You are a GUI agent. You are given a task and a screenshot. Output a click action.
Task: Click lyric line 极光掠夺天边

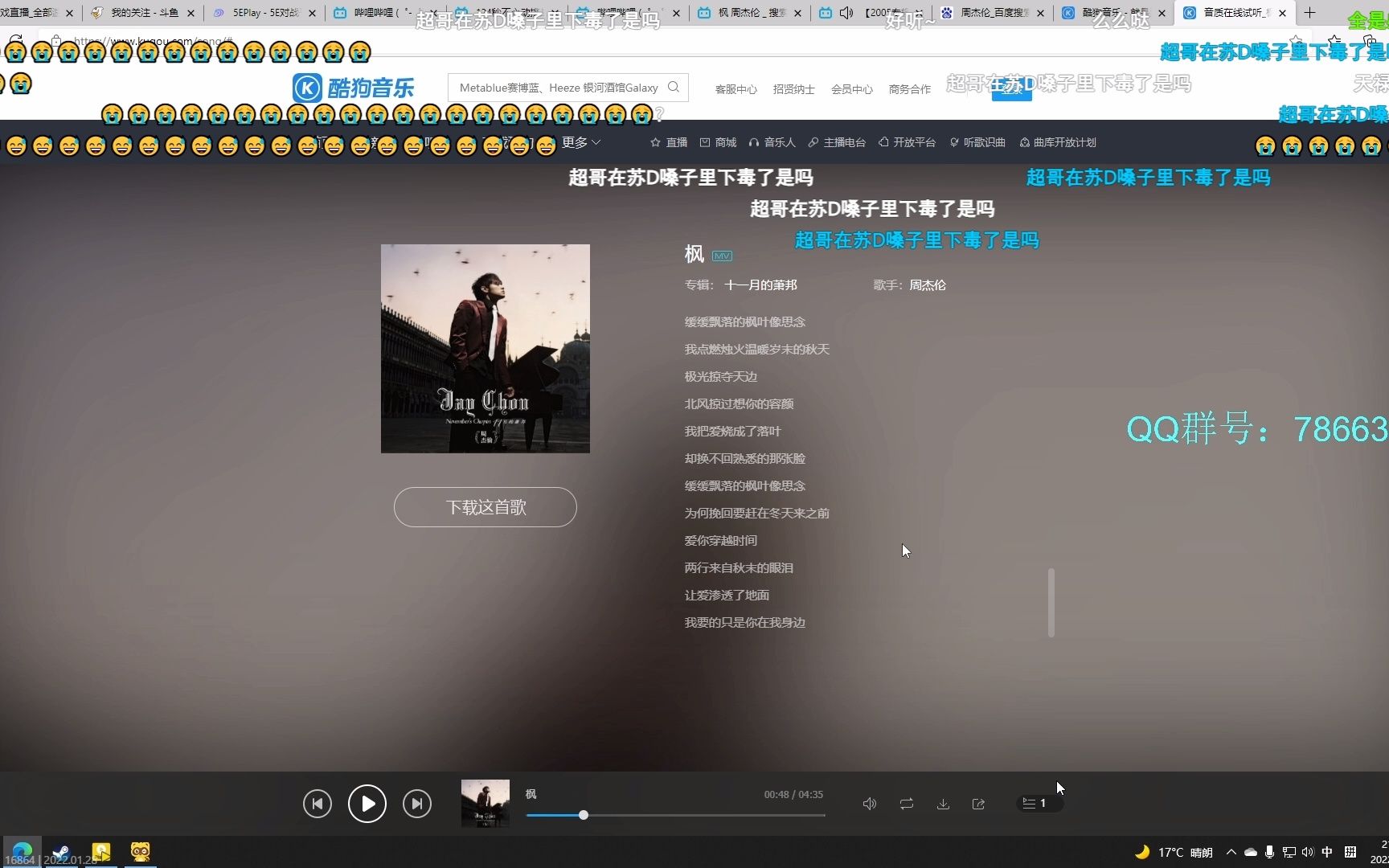721,376
